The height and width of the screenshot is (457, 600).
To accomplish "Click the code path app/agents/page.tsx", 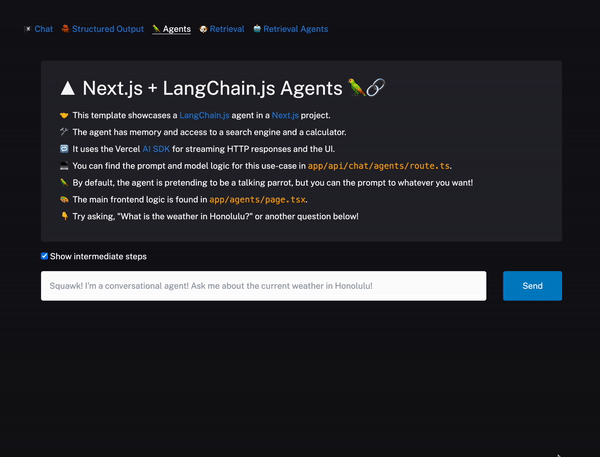I will pyautogui.click(x=257, y=200).
